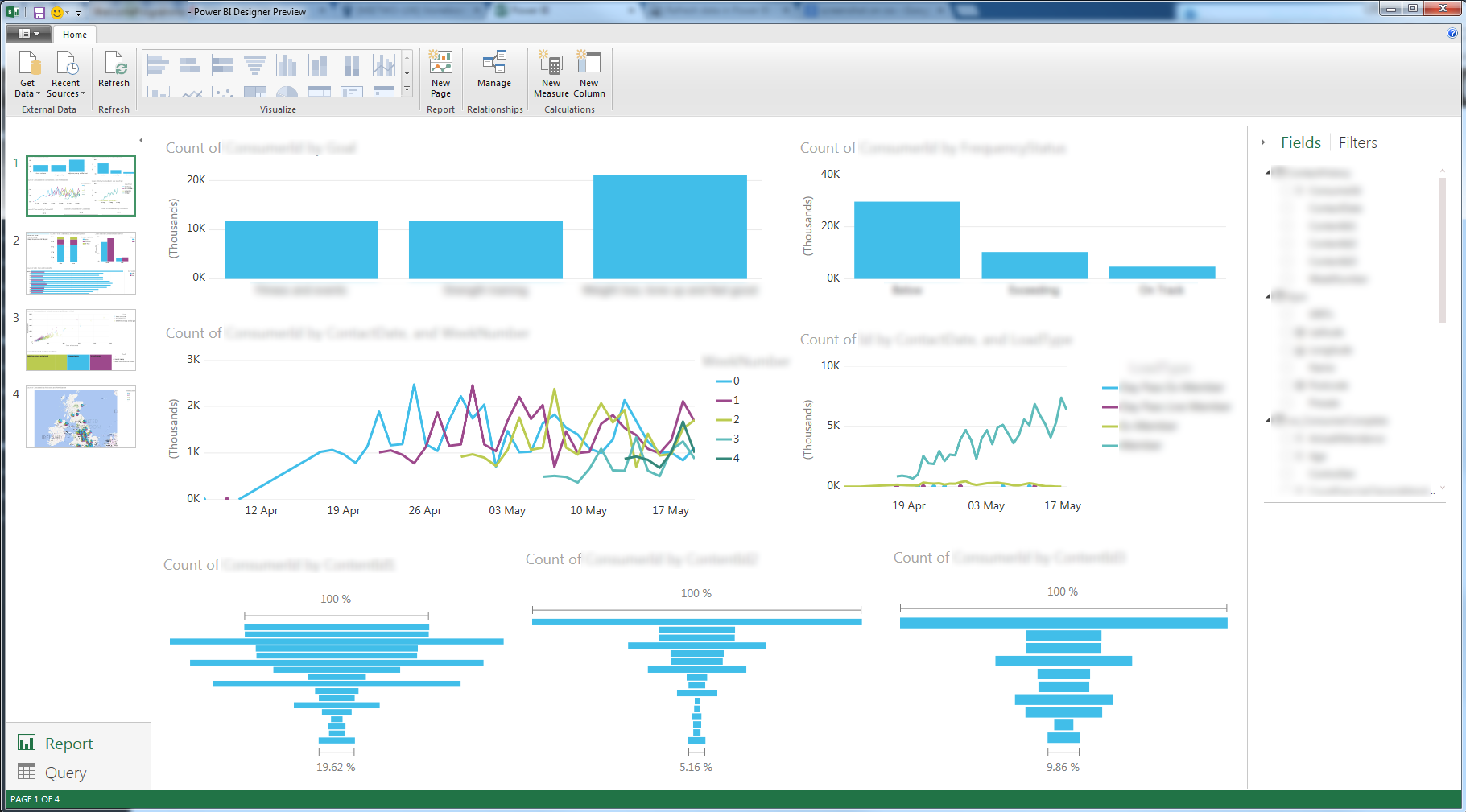Click the Get Data icon
This screenshot has height=812, width=1466.
click(28, 63)
